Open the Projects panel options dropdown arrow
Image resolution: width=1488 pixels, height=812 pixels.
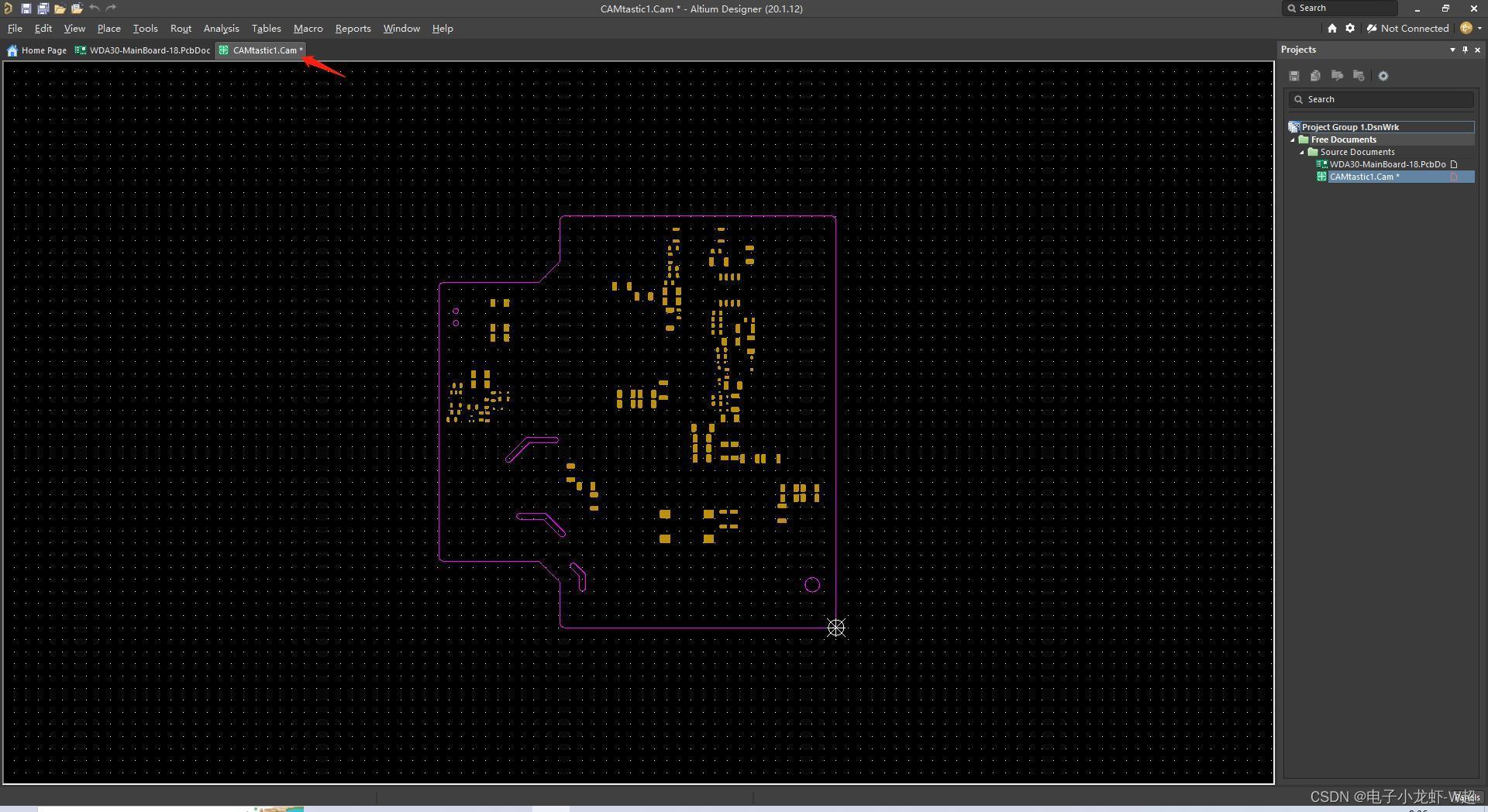[1452, 50]
